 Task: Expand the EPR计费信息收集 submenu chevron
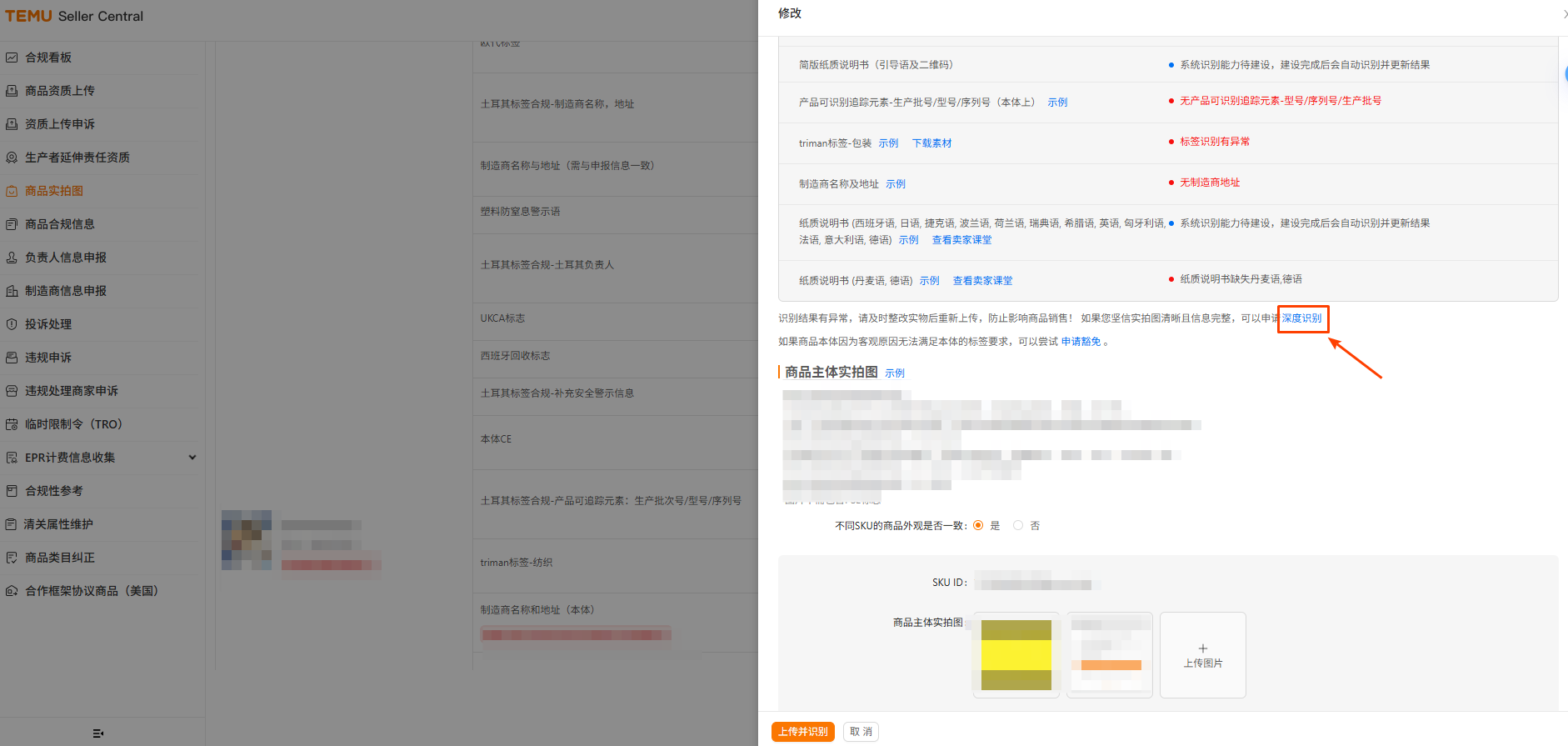192,457
